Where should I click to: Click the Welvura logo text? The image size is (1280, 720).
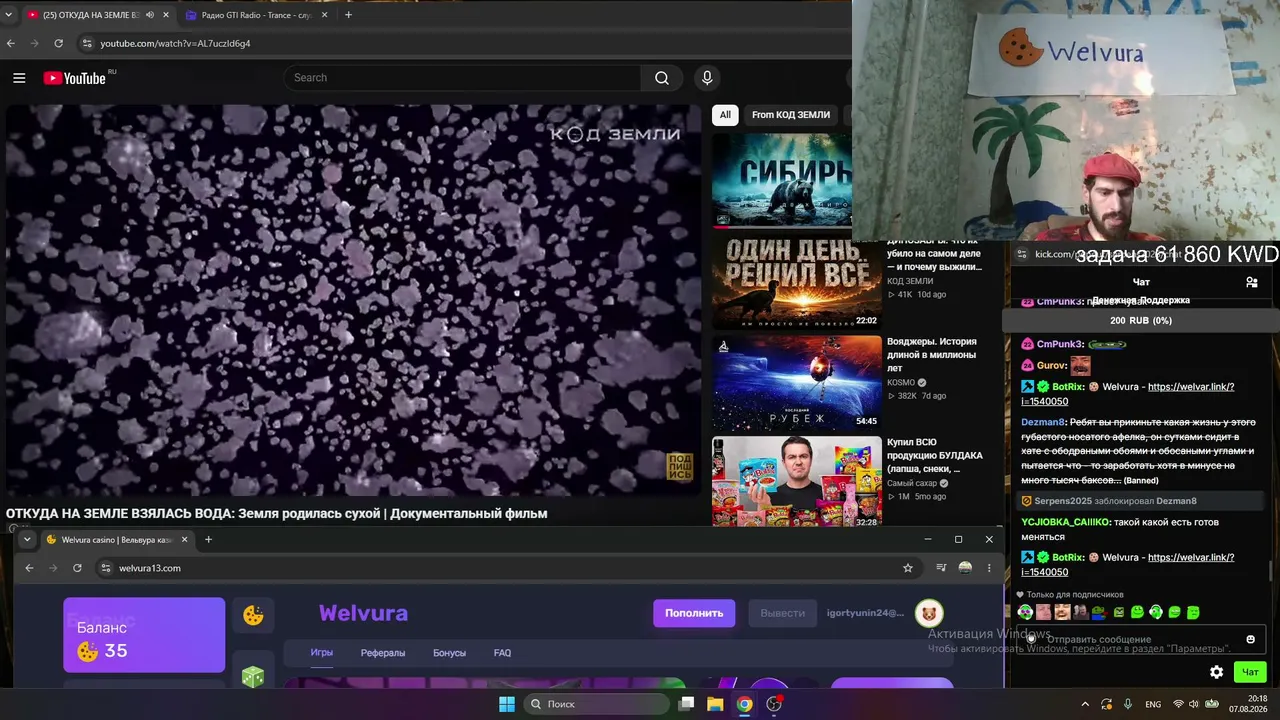point(363,613)
